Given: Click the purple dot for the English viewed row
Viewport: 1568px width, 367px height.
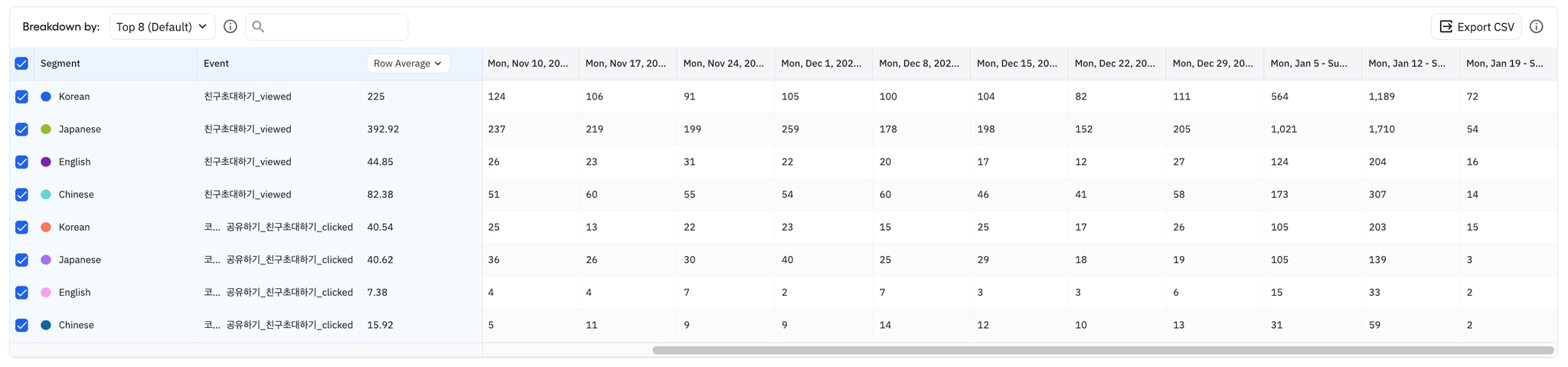Looking at the screenshot, I should [46, 162].
